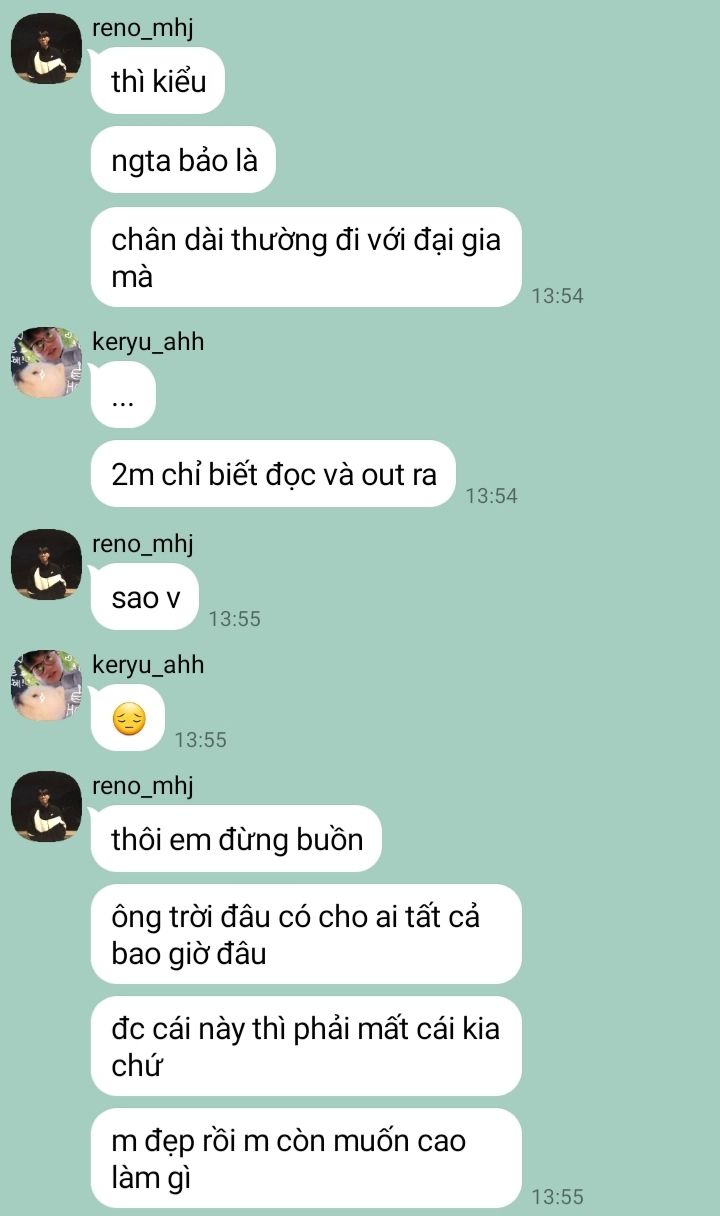Tap "m đẹp rồi m còn muốn cao" message

click(306, 1158)
